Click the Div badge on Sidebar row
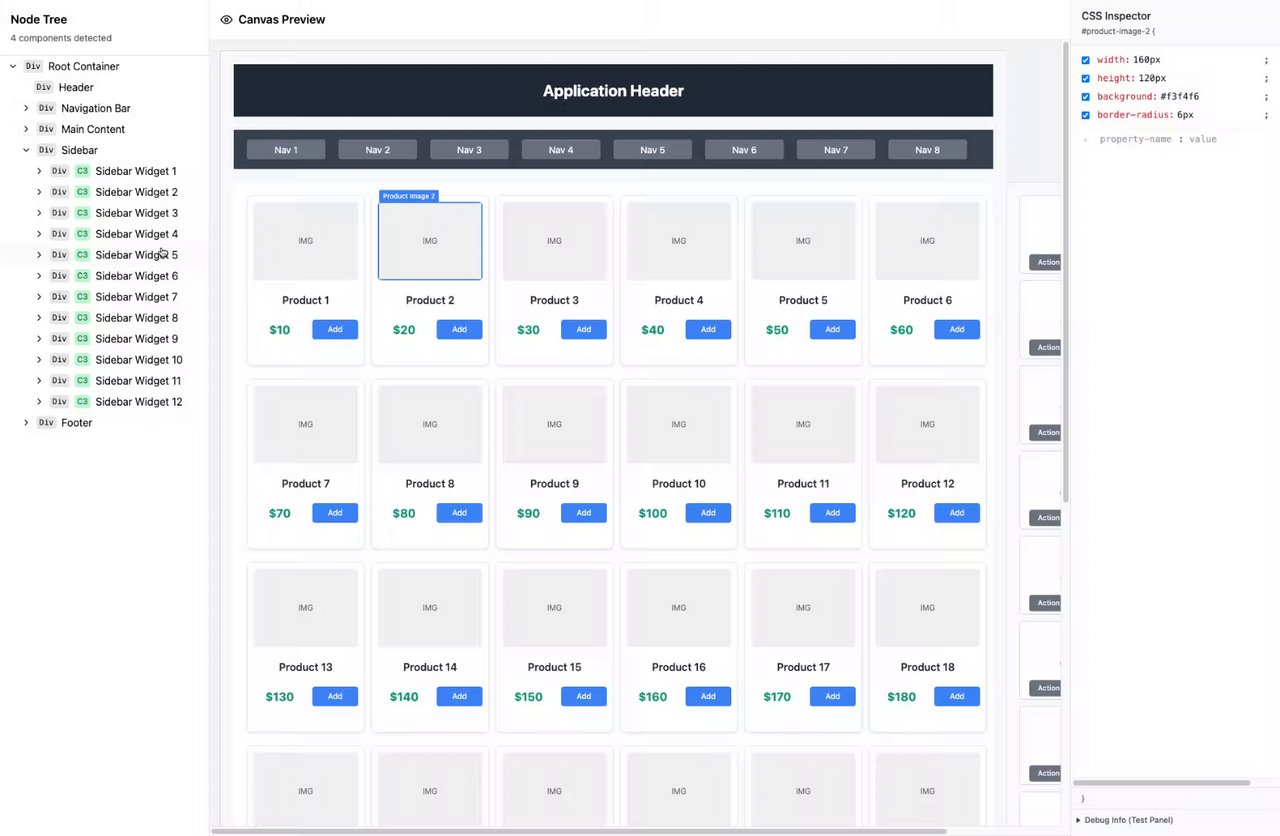Image resolution: width=1280 pixels, height=836 pixels. click(x=46, y=151)
